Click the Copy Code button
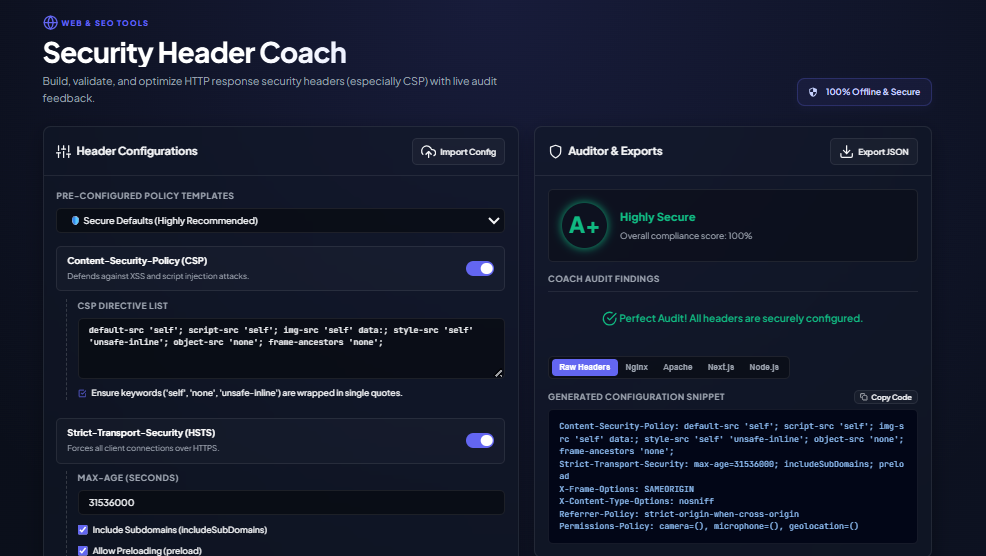Image resolution: width=986 pixels, height=556 pixels. pyautogui.click(x=885, y=397)
